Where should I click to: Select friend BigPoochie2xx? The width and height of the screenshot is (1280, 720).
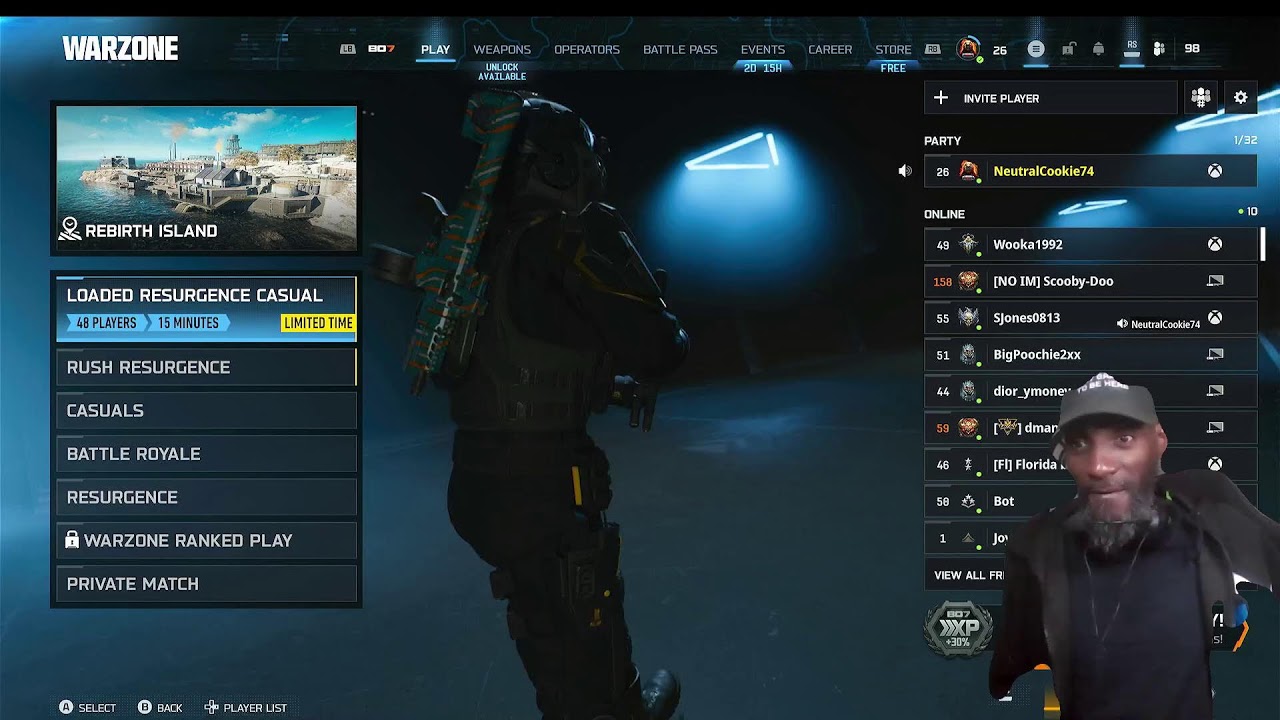tap(1090, 354)
